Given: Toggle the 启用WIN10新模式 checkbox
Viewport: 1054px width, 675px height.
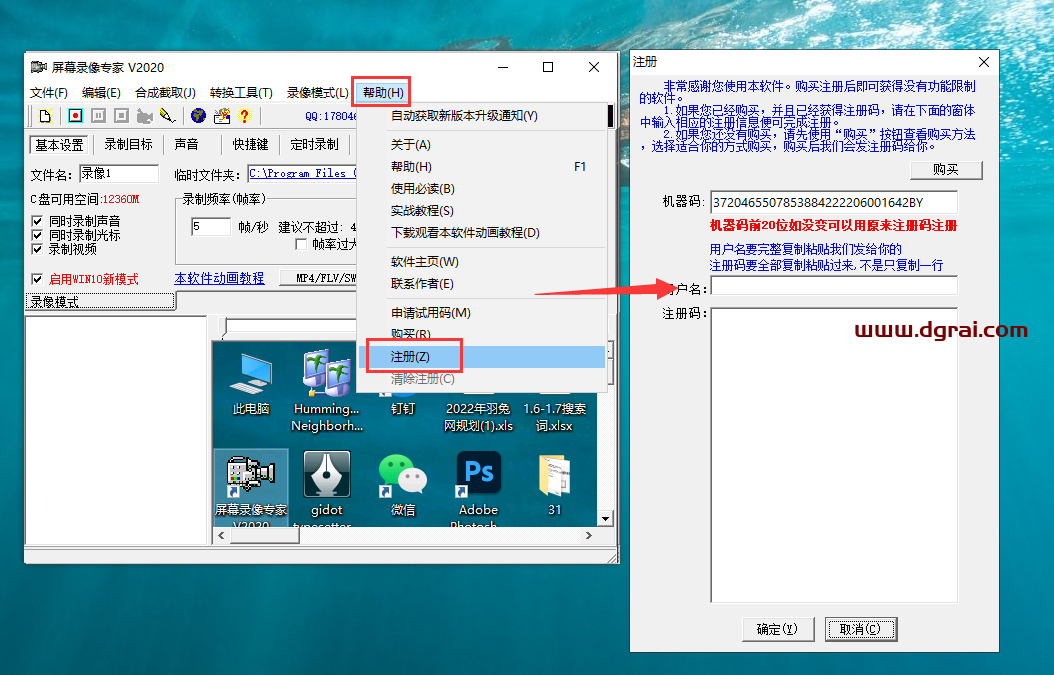Looking at the screenshot, I should pyautogui.click(x=36, y=278).
